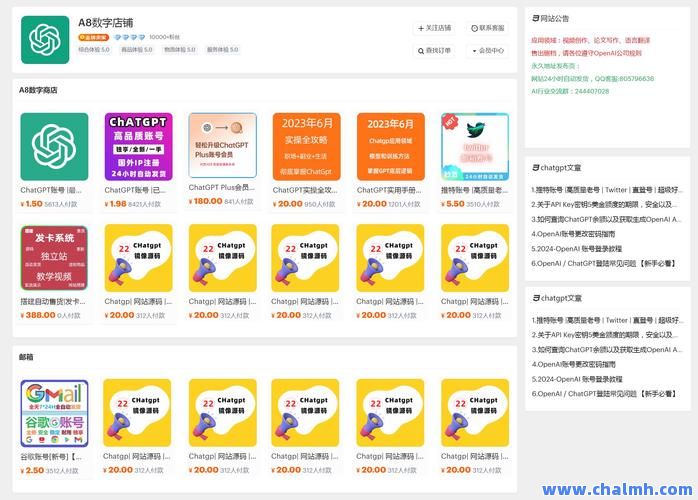
Task: Click the ChatGPT实用手册 product title
Action: pyautogui.click(x=389, y=190)
